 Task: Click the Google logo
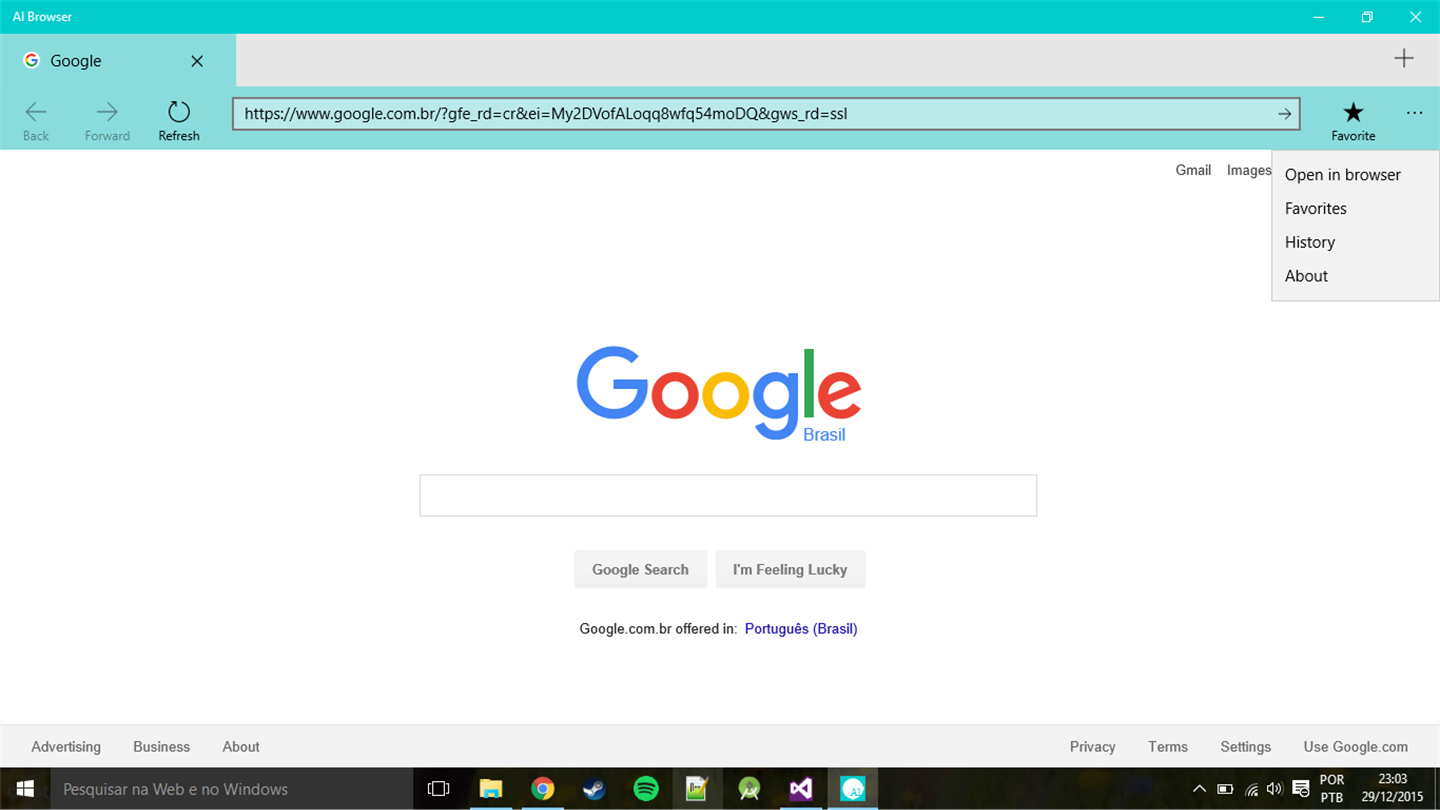[719, 393]
